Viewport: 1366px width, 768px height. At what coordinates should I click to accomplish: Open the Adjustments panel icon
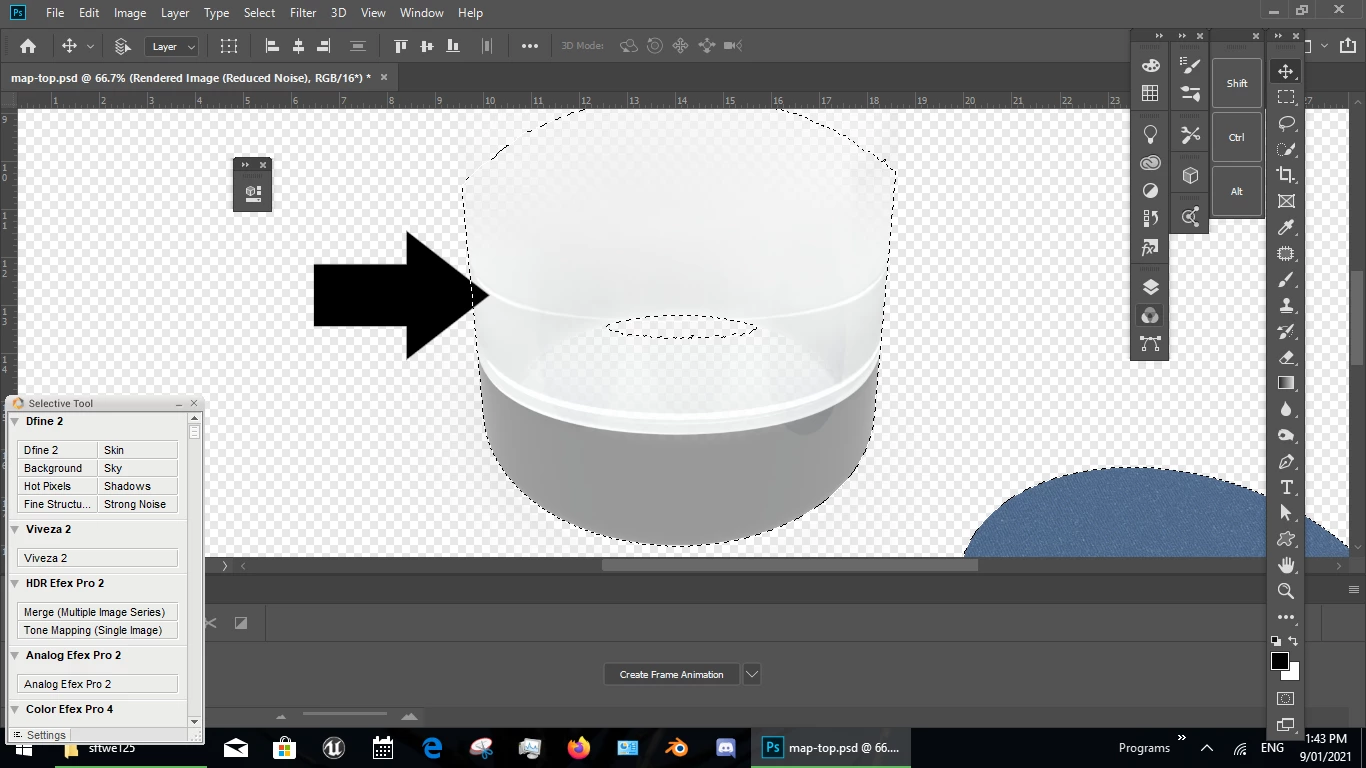tap(1150, 190)
